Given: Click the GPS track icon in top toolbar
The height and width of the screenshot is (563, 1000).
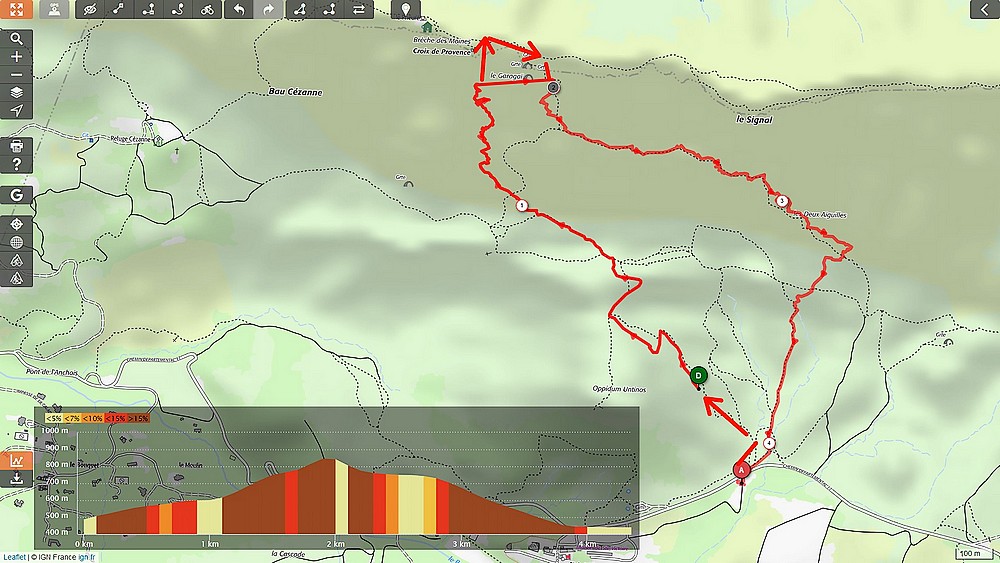Looking at the screenshot, I should [54, 9].
